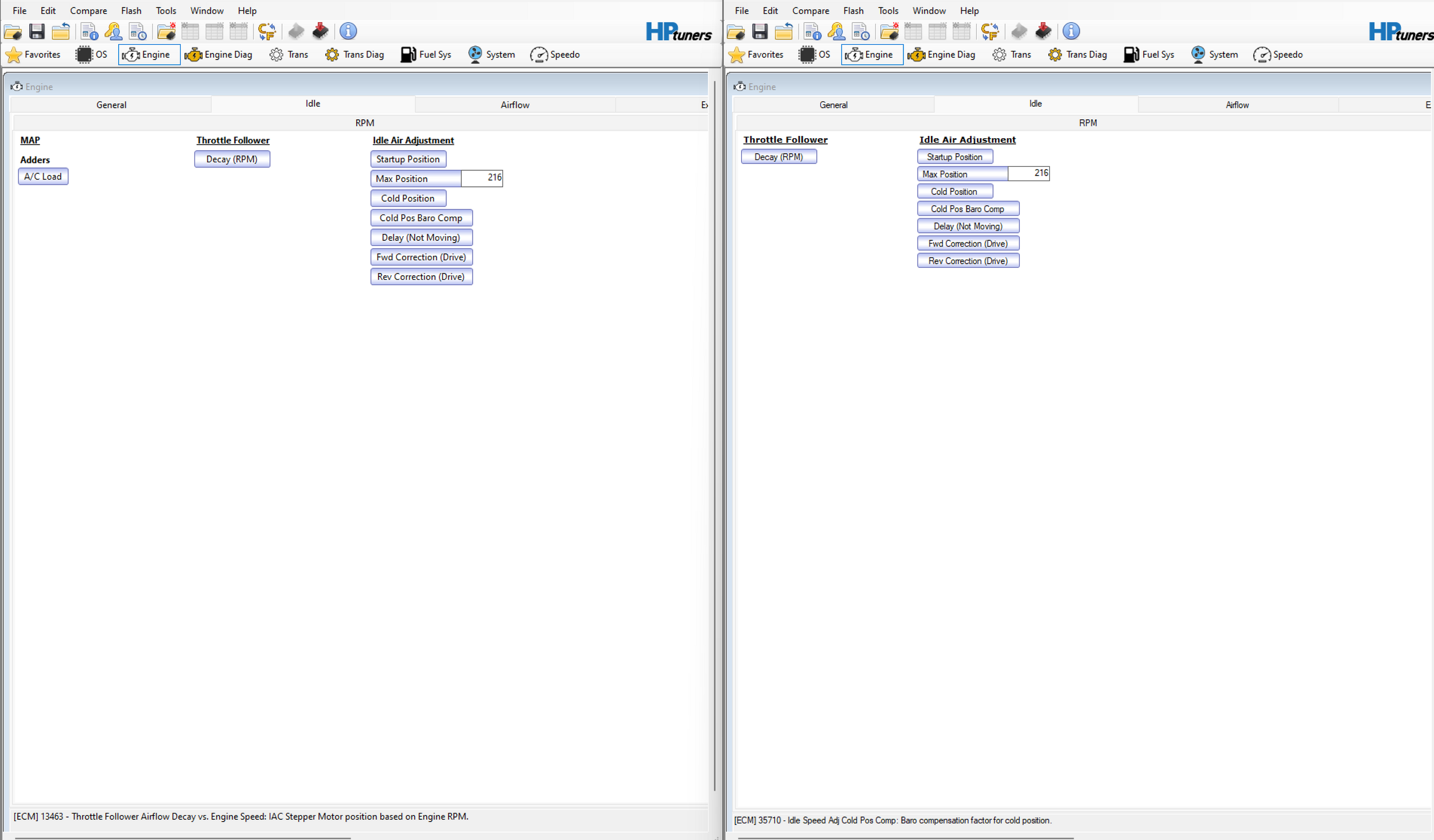Switch to Airflow tab in left window
This screenshot has height=840, width=1434.
click(515, 105)
